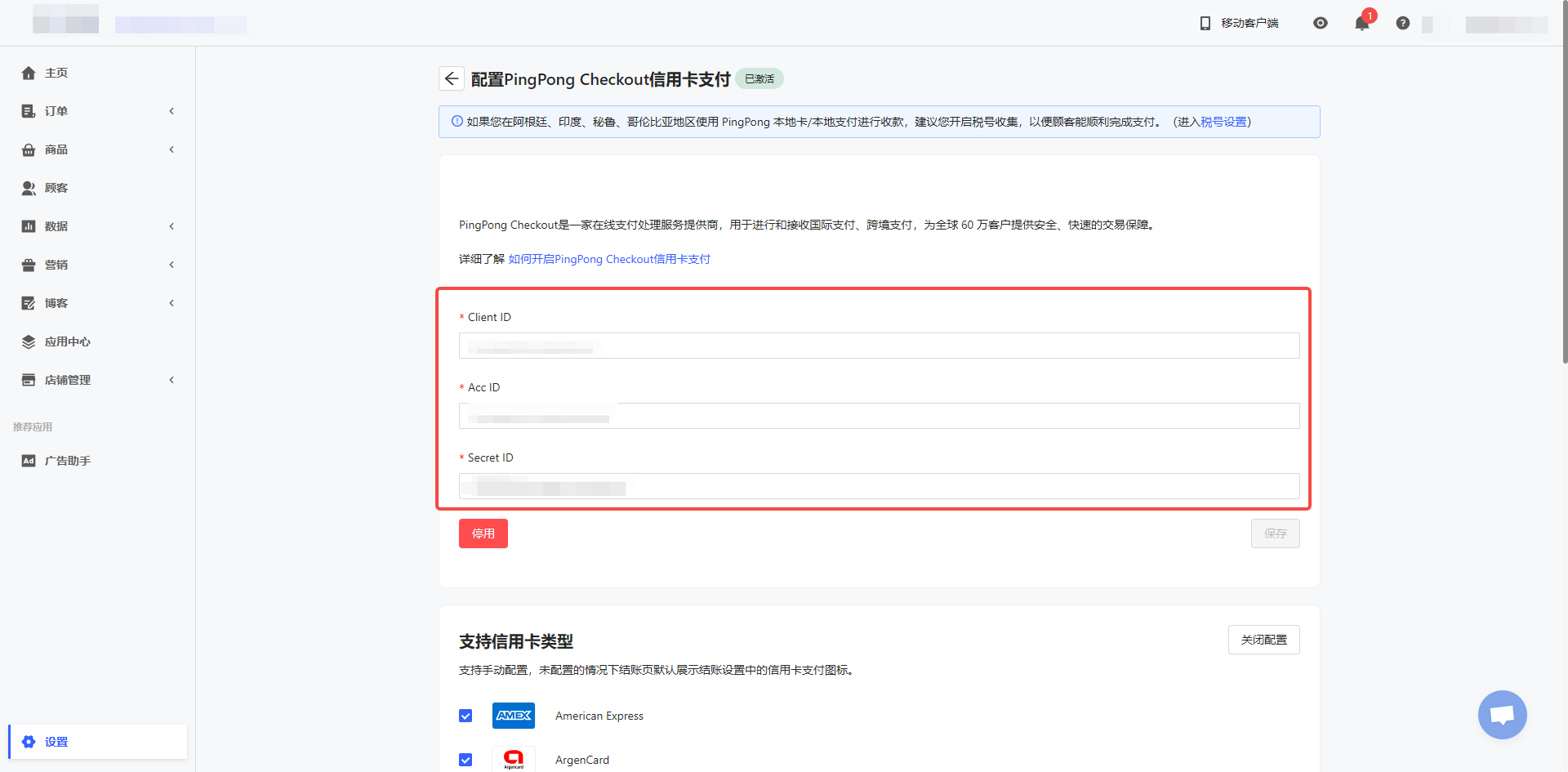The width and height of the screenshot is (1568, 772).
Task: Click the eye preview icon in header
Action: click(1321, 23)
